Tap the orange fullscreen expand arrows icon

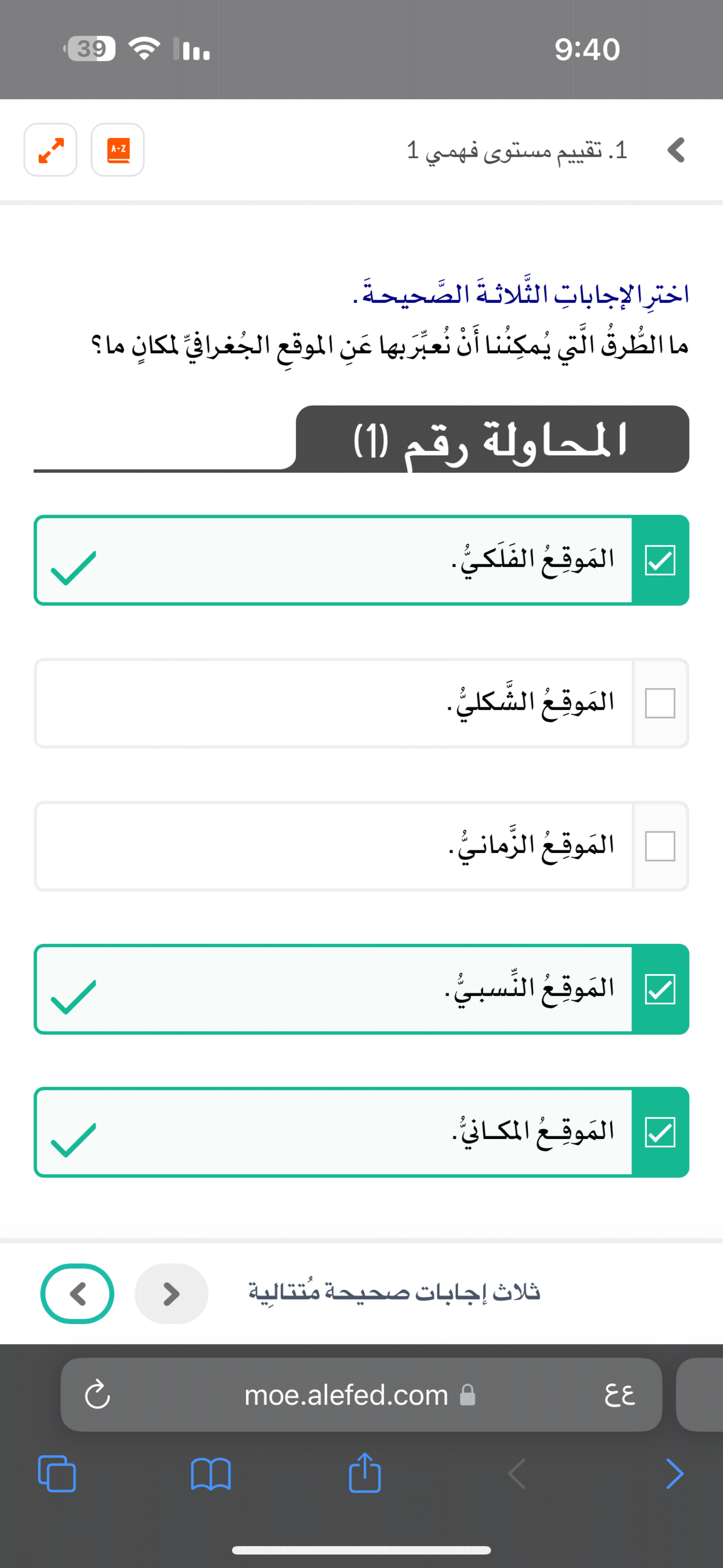pos(50,150)
